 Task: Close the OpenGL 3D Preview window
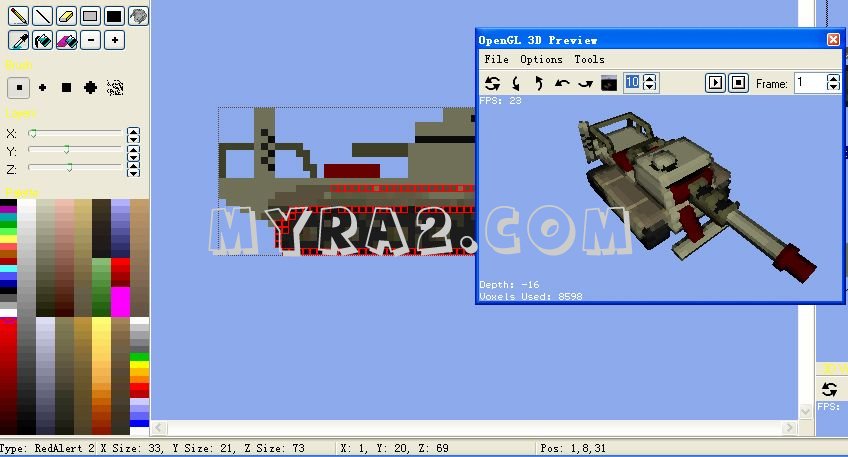(x=833, y=39)
